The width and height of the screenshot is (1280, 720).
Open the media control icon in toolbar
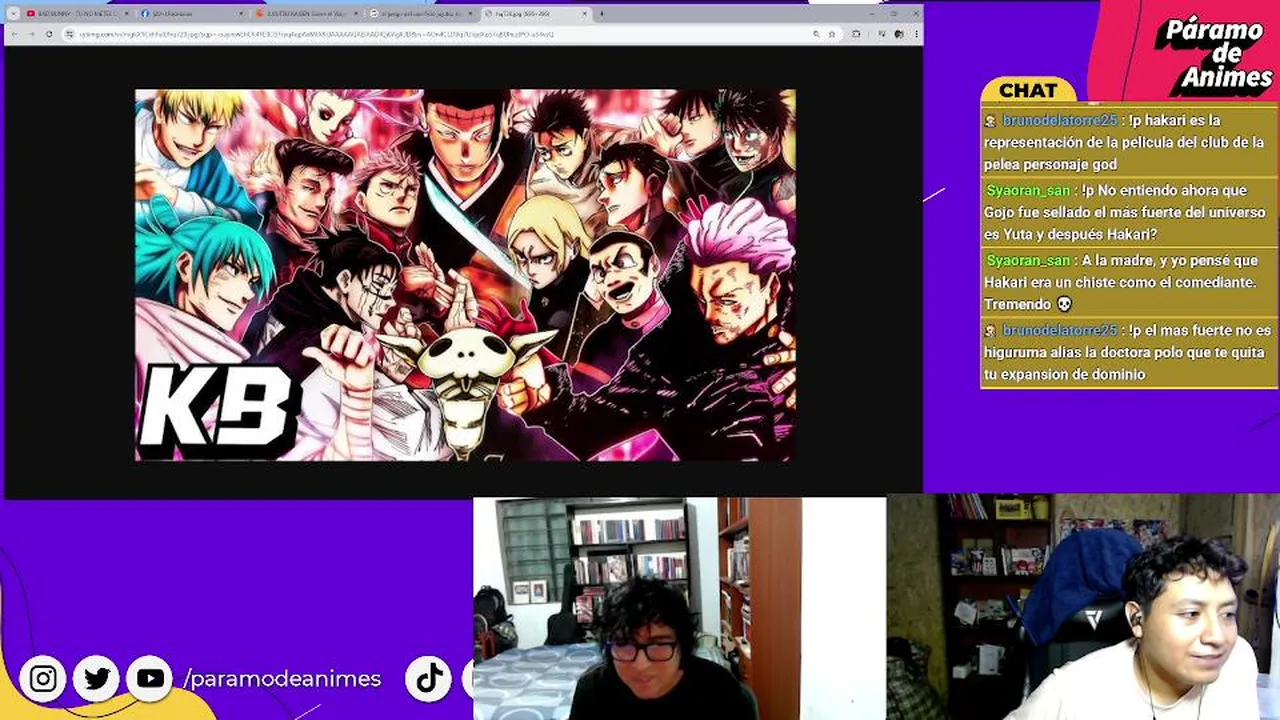(x=881, y=34)
